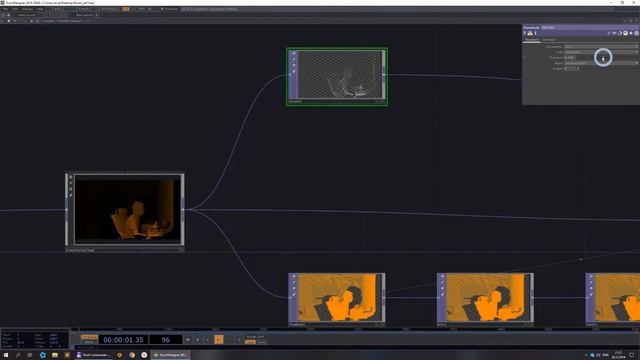The width and height of the screenshot is (640, 360).
Task: Open Windows taskbar search
Action: click(18, 355)
